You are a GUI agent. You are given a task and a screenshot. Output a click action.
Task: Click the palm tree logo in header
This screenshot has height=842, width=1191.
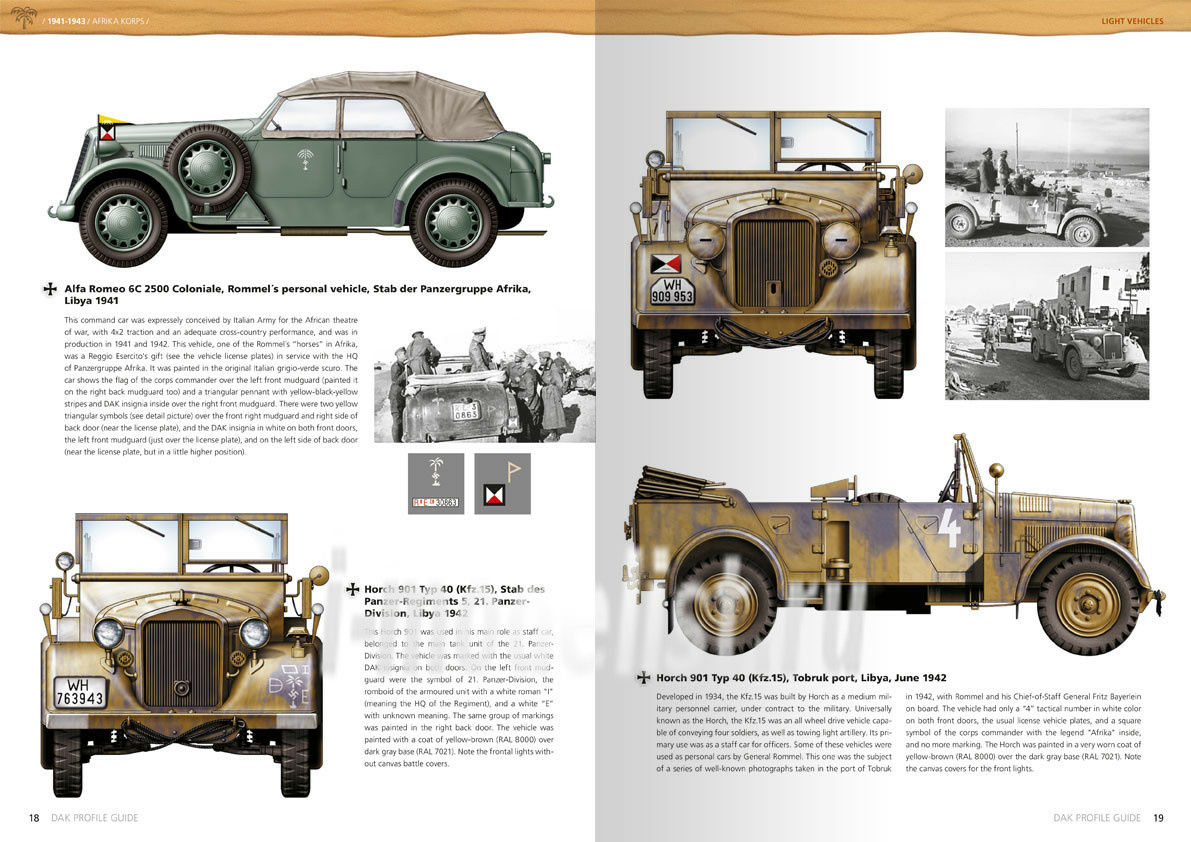click(x=24, y=18)
